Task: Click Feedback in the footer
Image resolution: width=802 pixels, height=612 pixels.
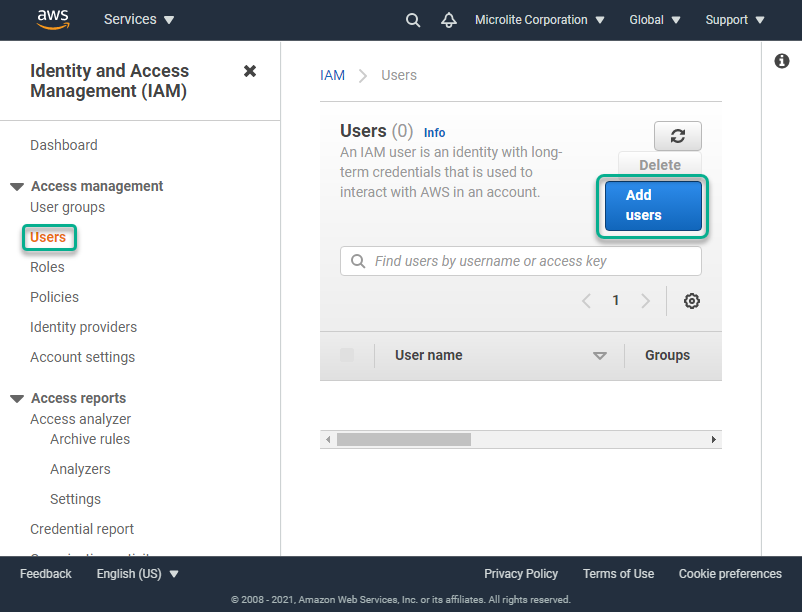Action: [46, 574]
